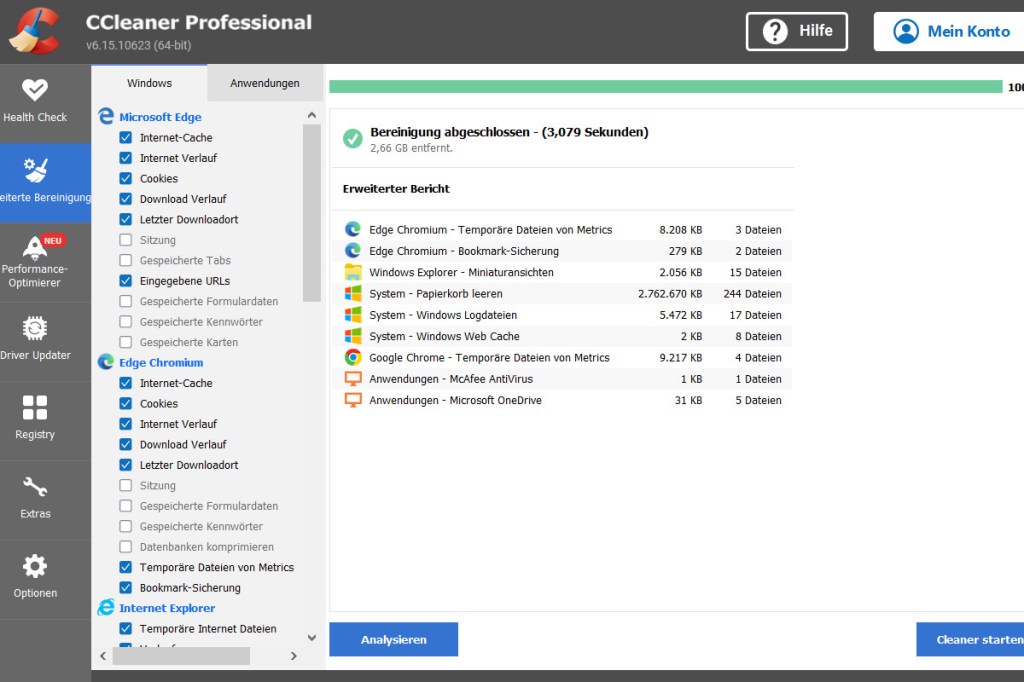
Task: Enable Edge Chromium Sitzung checkbox
Action: point(126,485)
